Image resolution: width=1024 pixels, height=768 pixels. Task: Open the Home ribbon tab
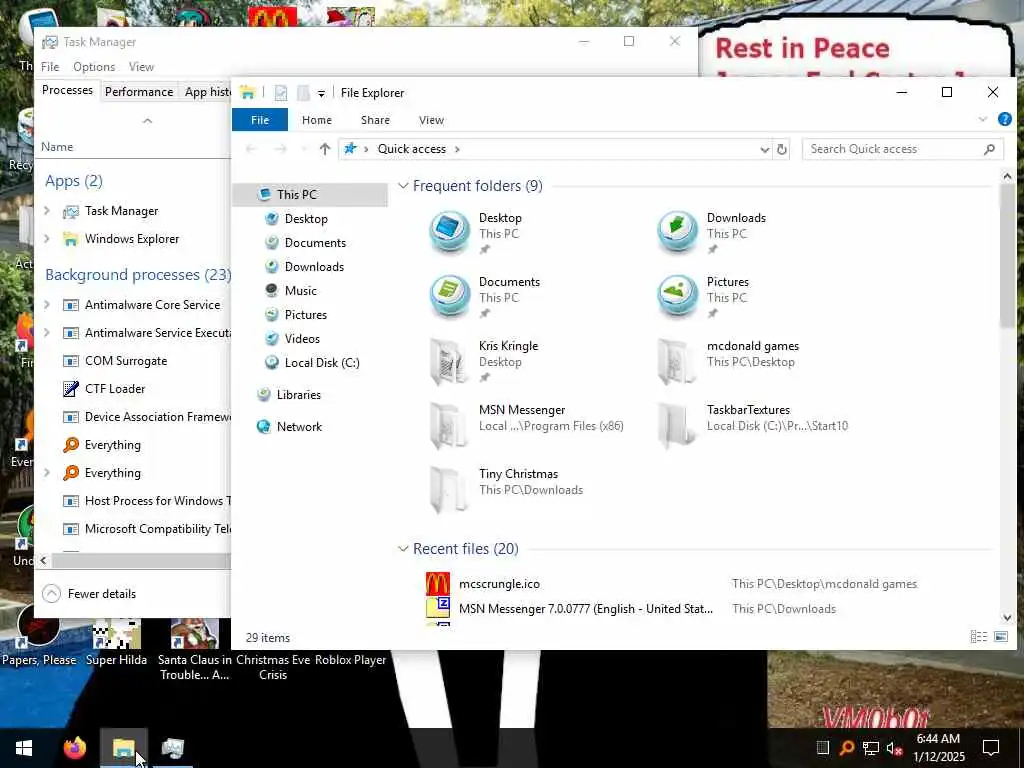(x=317, y=120)
